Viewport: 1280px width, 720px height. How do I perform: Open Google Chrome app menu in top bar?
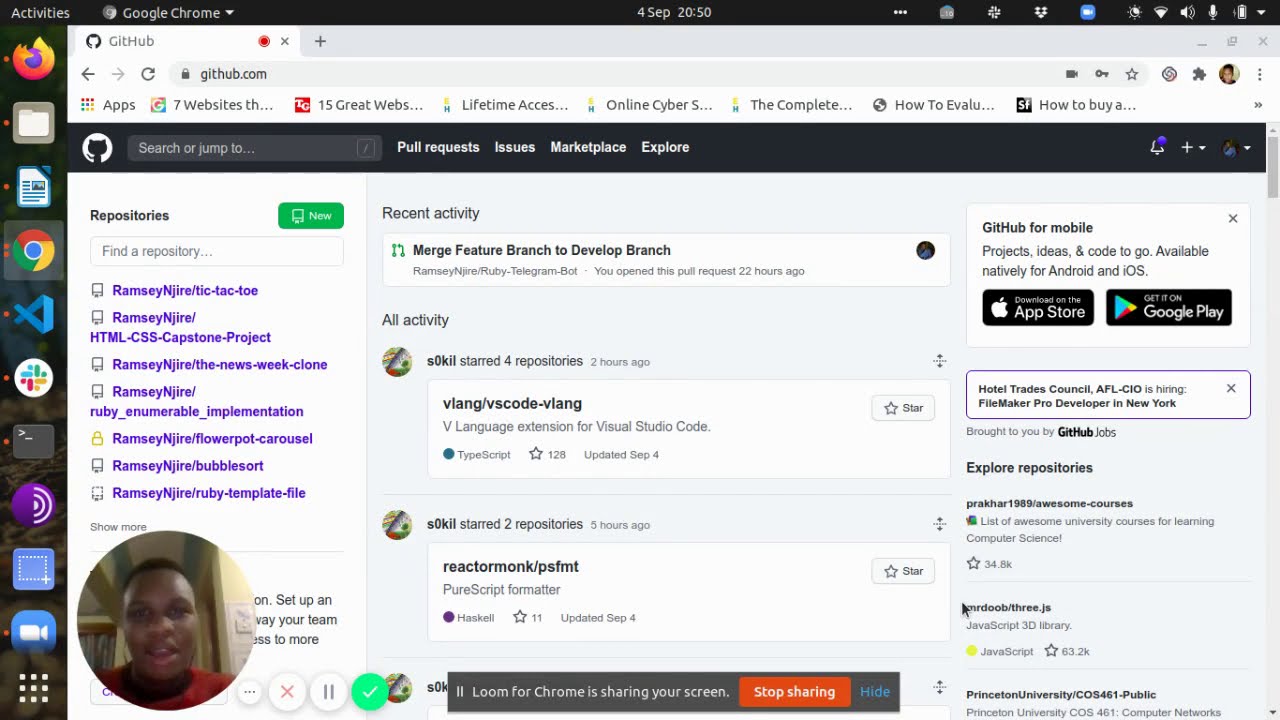coord(168,12)
